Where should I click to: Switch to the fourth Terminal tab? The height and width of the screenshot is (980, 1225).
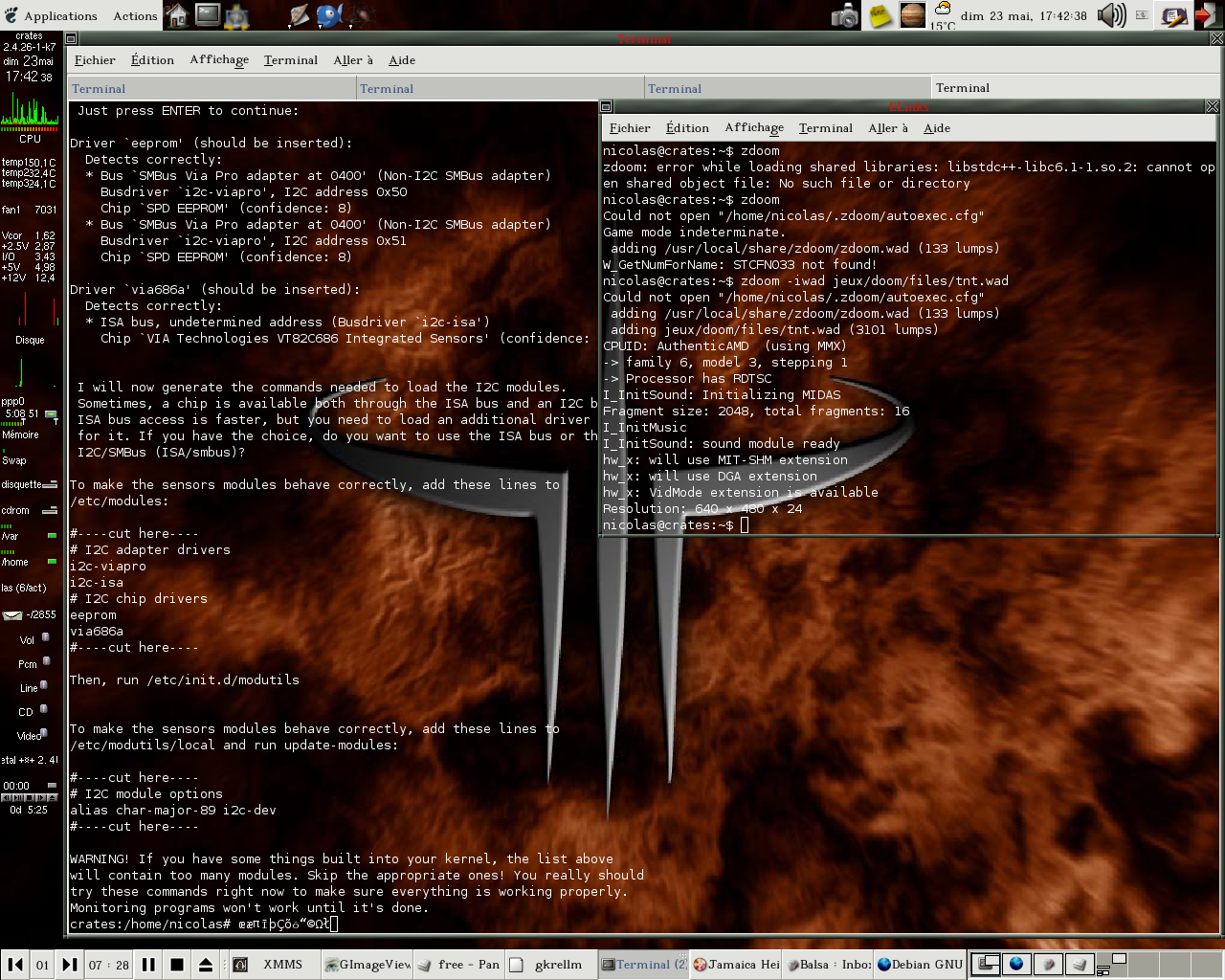(x=963, y=88)
